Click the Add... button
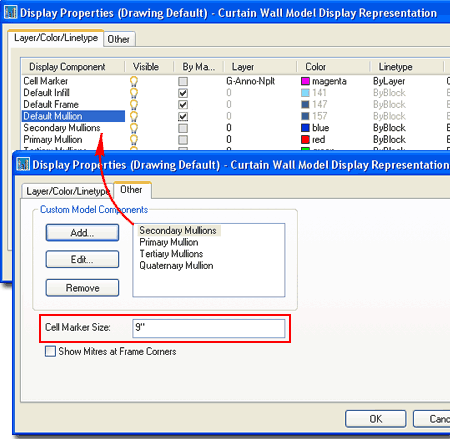This screenshot has width=450, height=439. (x=82, y=233)
